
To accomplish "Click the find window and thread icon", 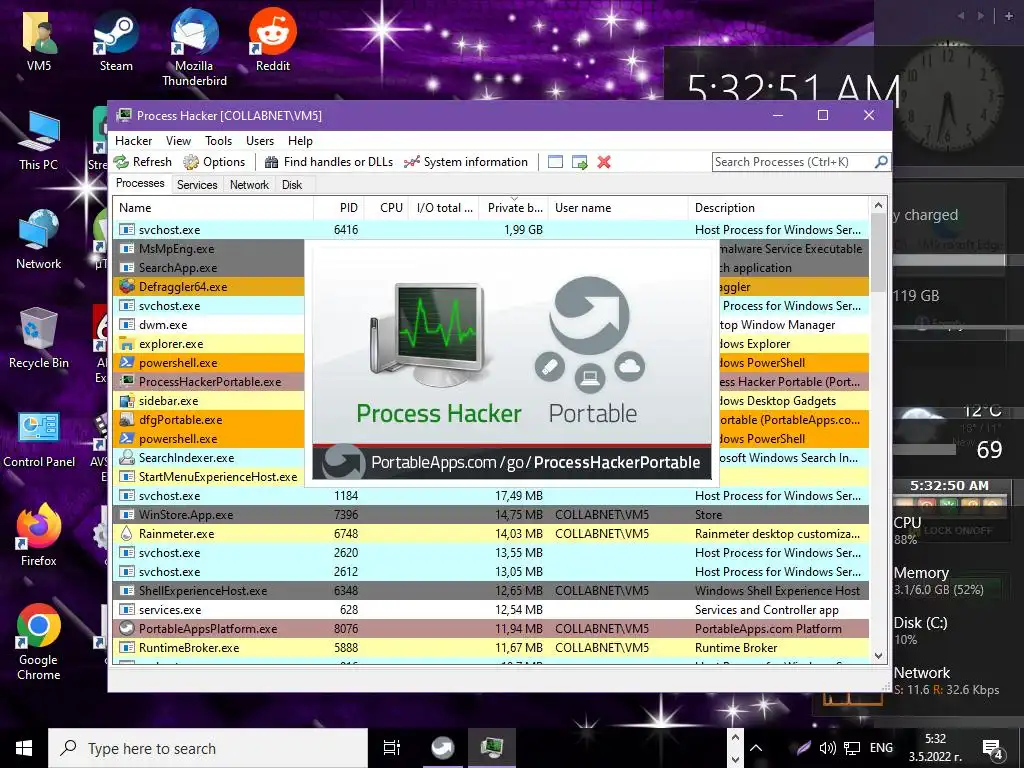I will [x=579, y=162].
